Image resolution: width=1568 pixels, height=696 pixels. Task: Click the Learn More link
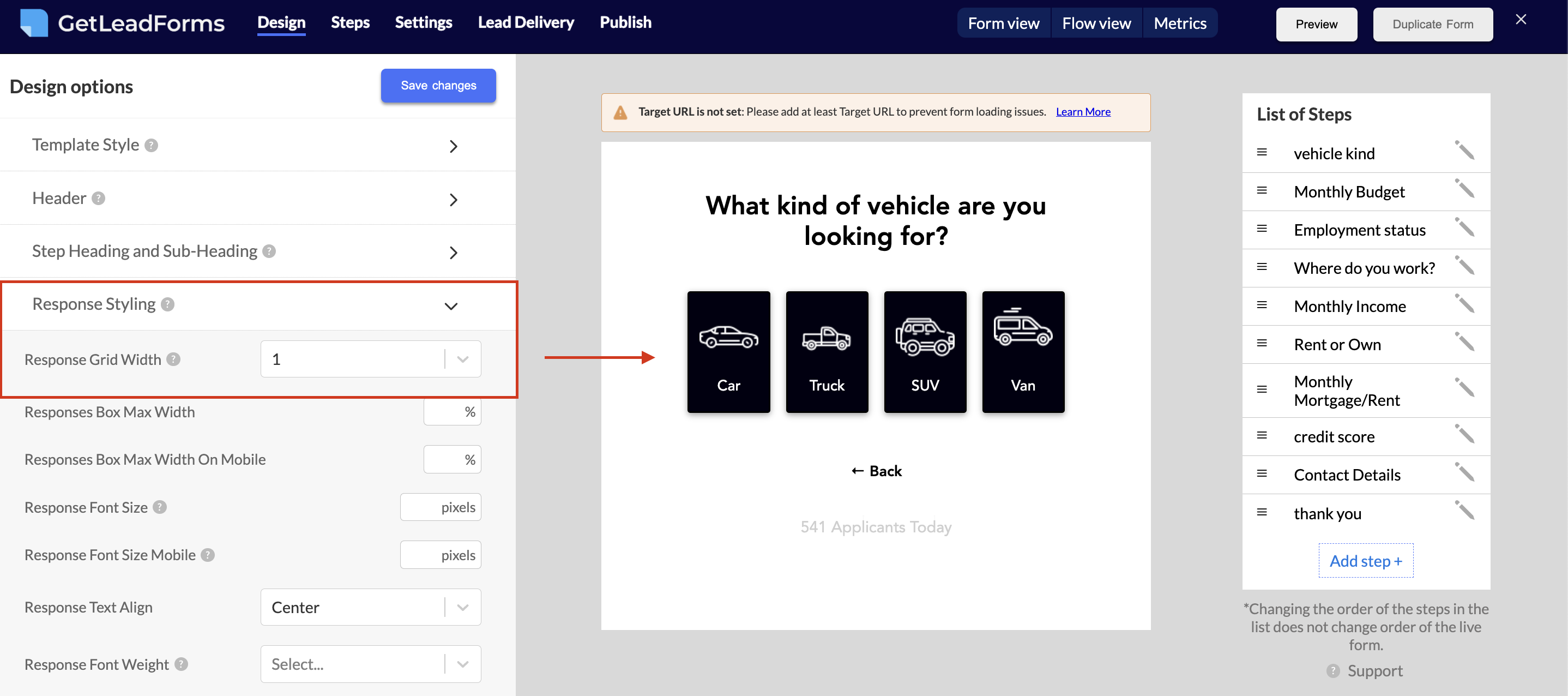coord(1083,111)
